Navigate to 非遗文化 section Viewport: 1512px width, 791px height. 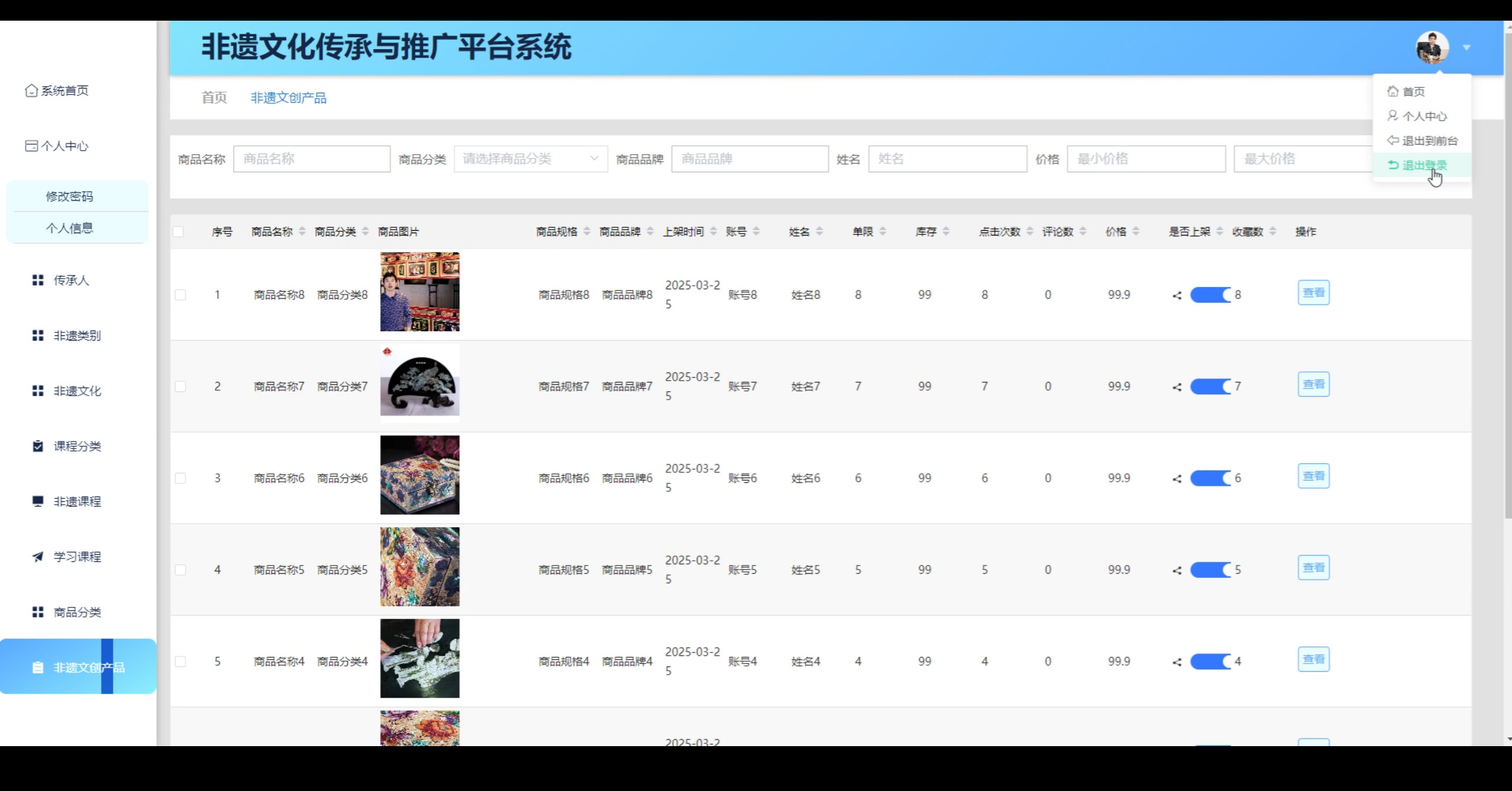[76, 390]
